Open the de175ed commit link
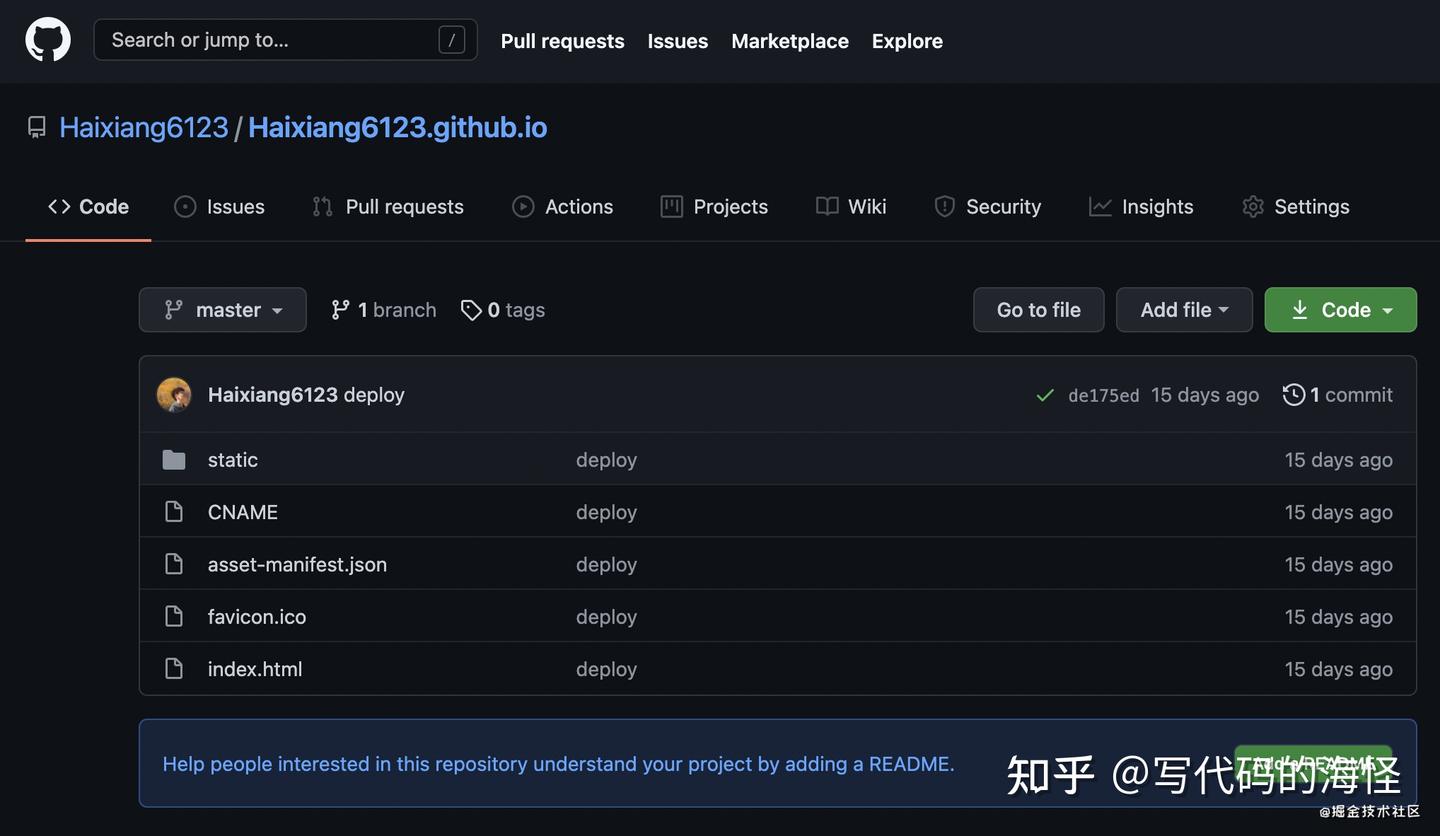Screen dimensions: 1440x836 [x=1103, y=394]
